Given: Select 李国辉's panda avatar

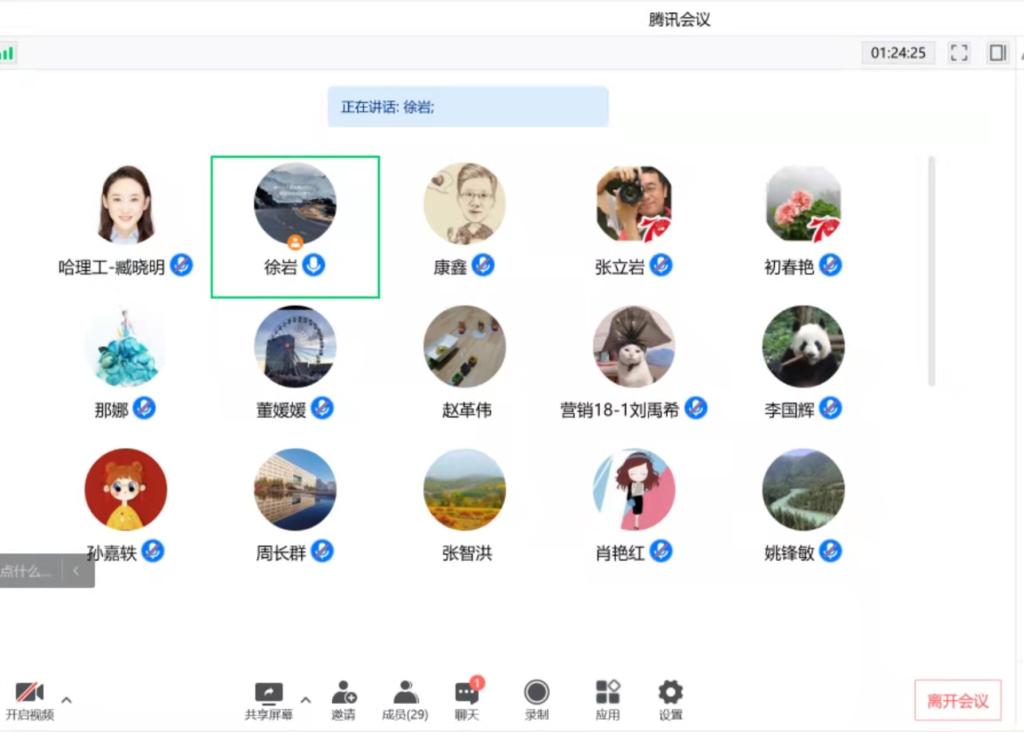Looking at the screenshot, I should click(803, 347).
